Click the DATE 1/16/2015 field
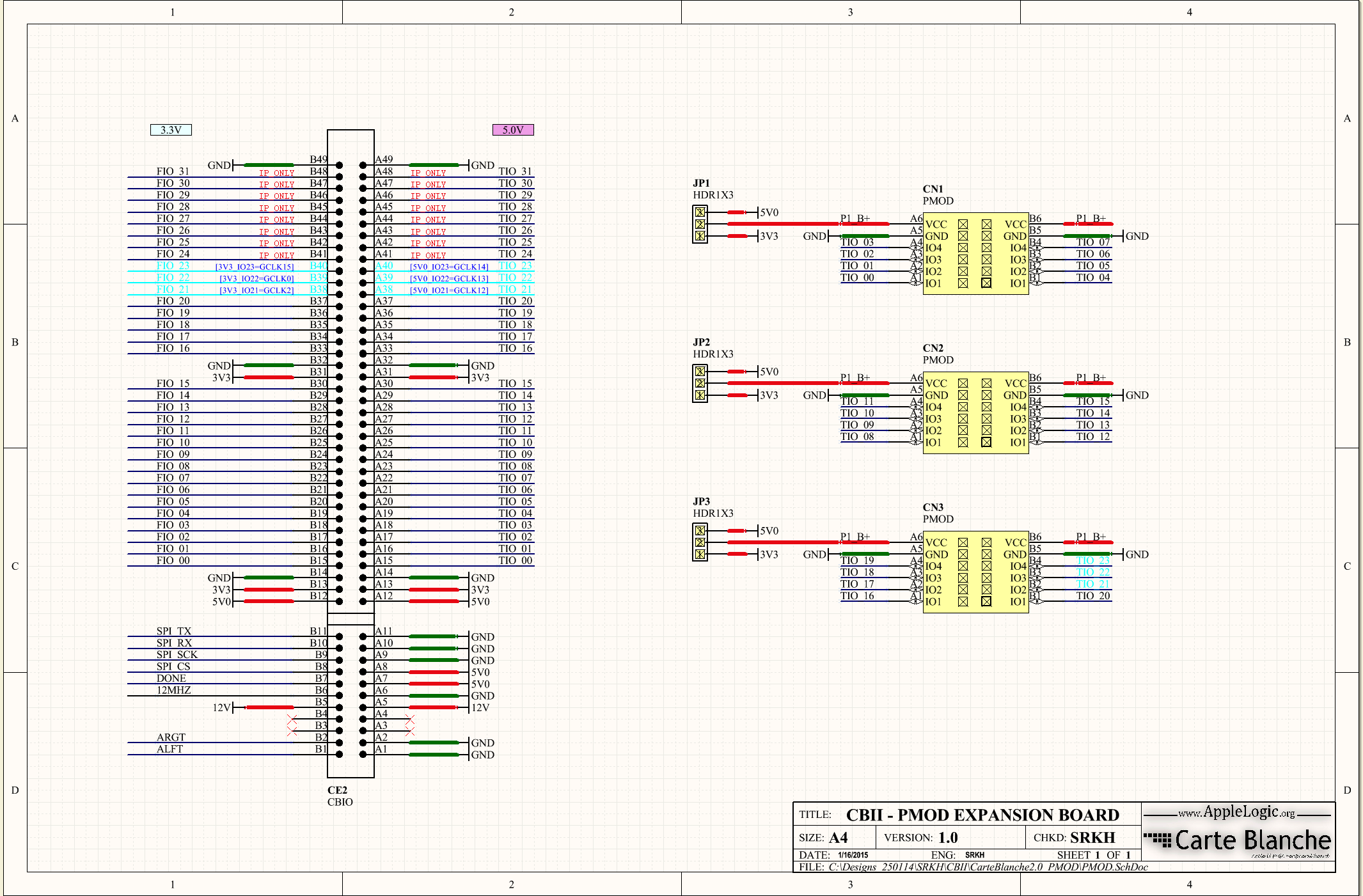 point(833,855)
